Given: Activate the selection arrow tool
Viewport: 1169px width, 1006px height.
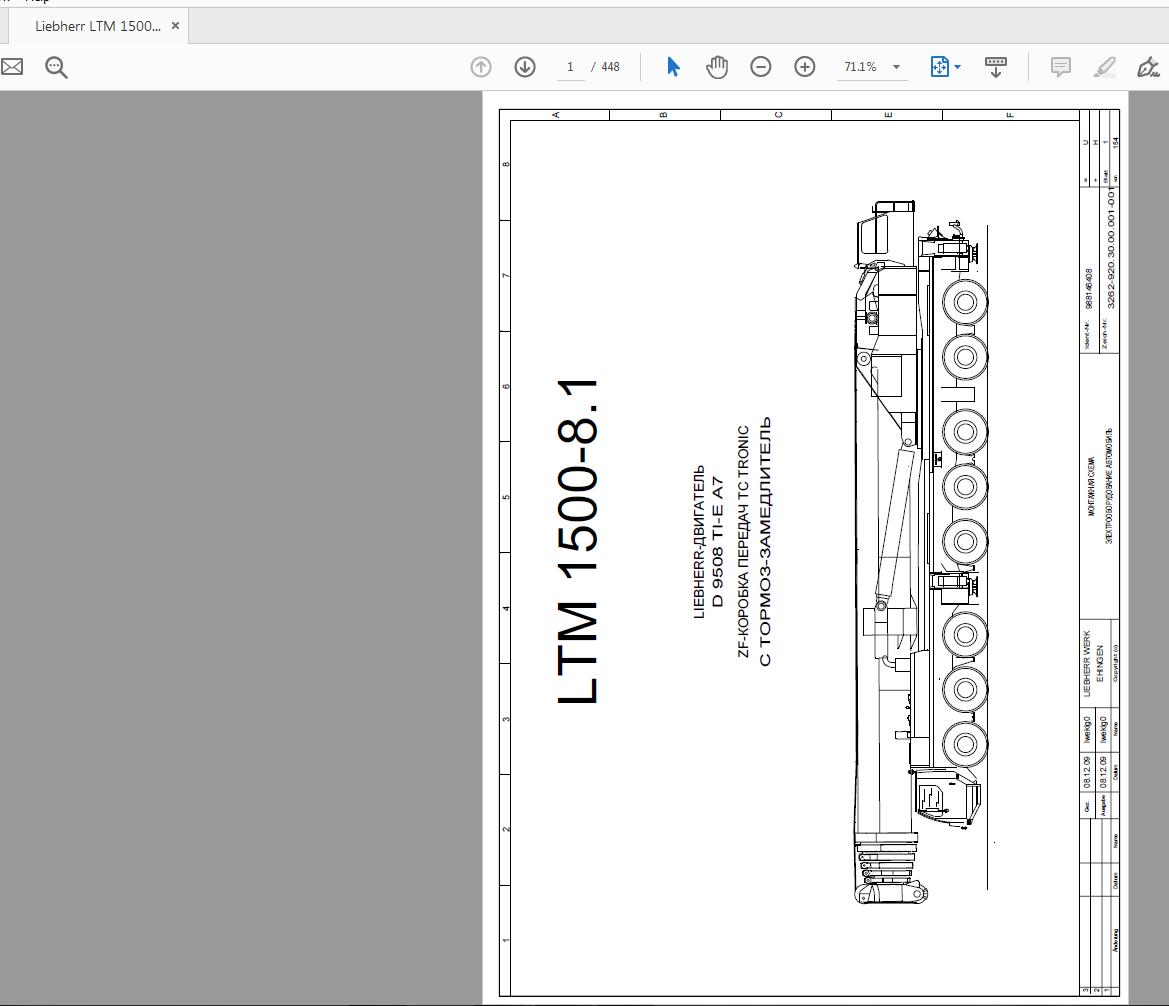Looking at the screenshot, I should pos(673,67).
